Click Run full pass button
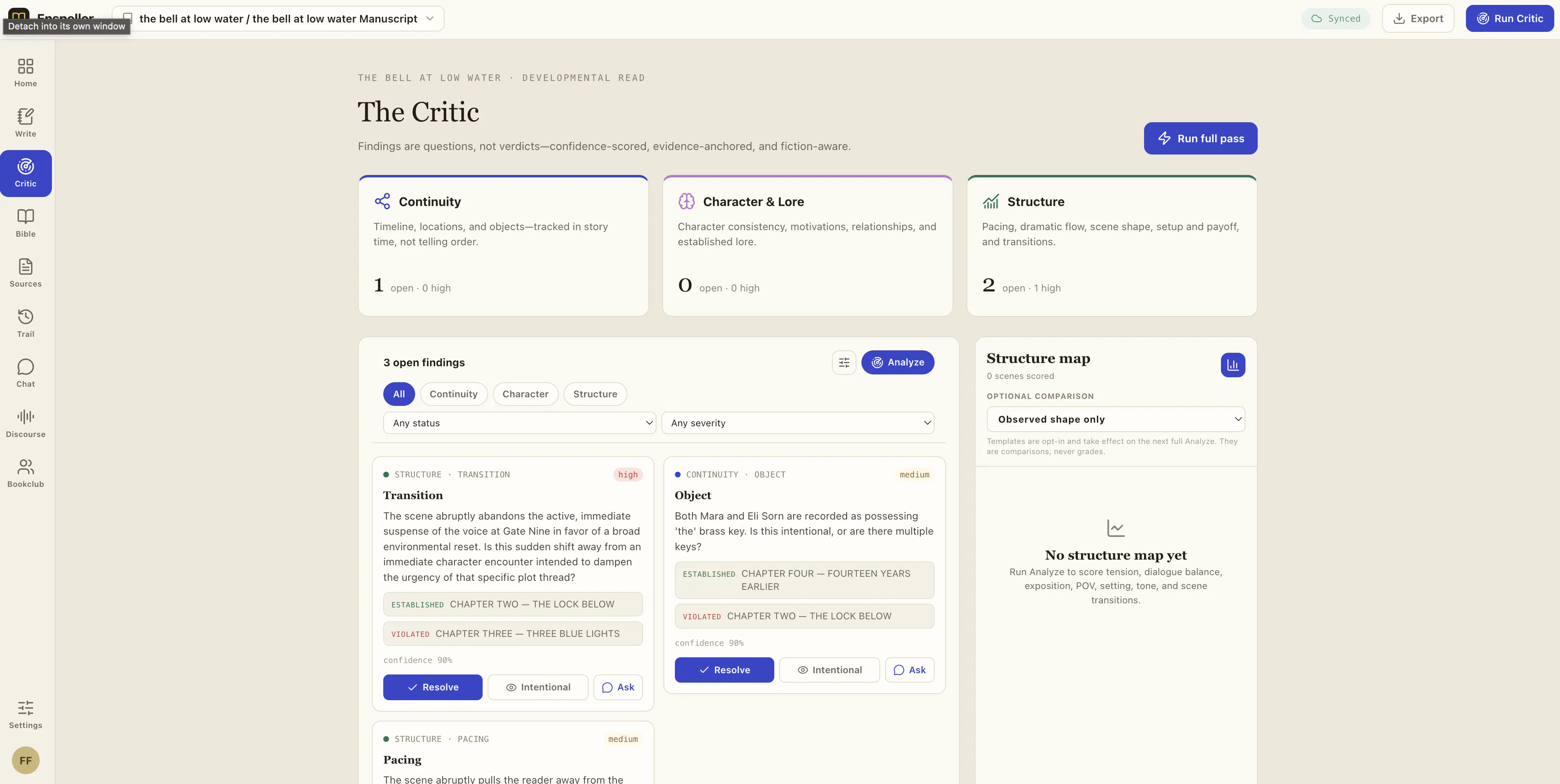The width and height of the screenshot is (1560, 784). click(1200, 139)
